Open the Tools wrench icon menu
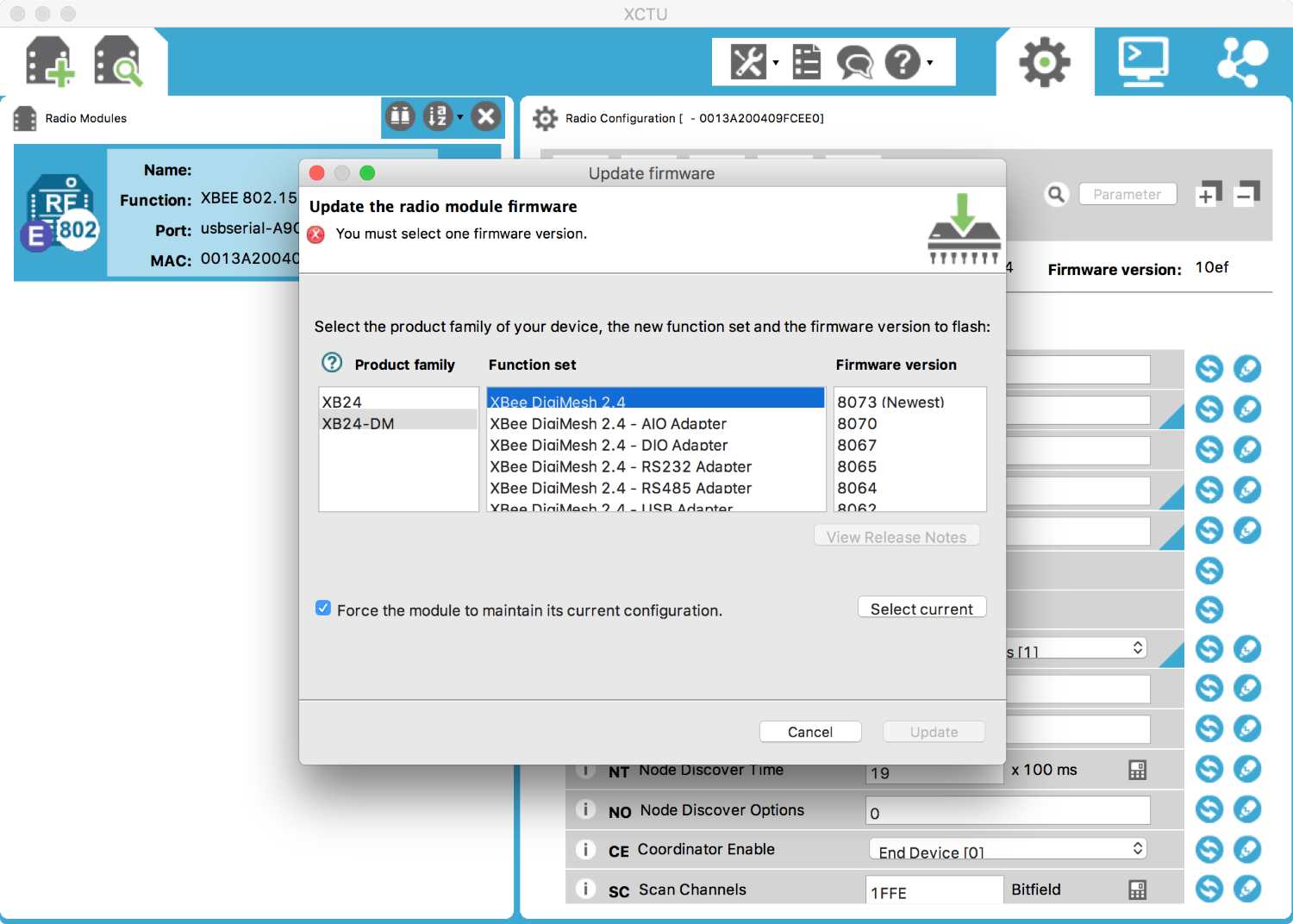 click(x=748, y=62)
